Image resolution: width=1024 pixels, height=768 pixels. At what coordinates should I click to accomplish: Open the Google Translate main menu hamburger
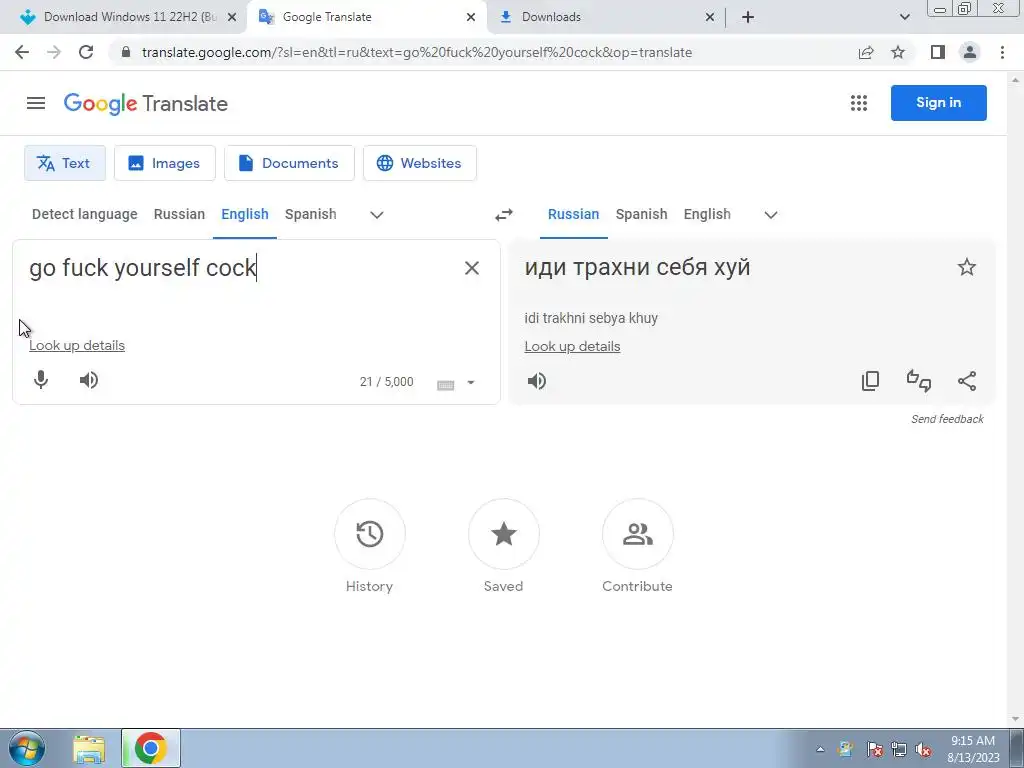[x=36, y=103]
